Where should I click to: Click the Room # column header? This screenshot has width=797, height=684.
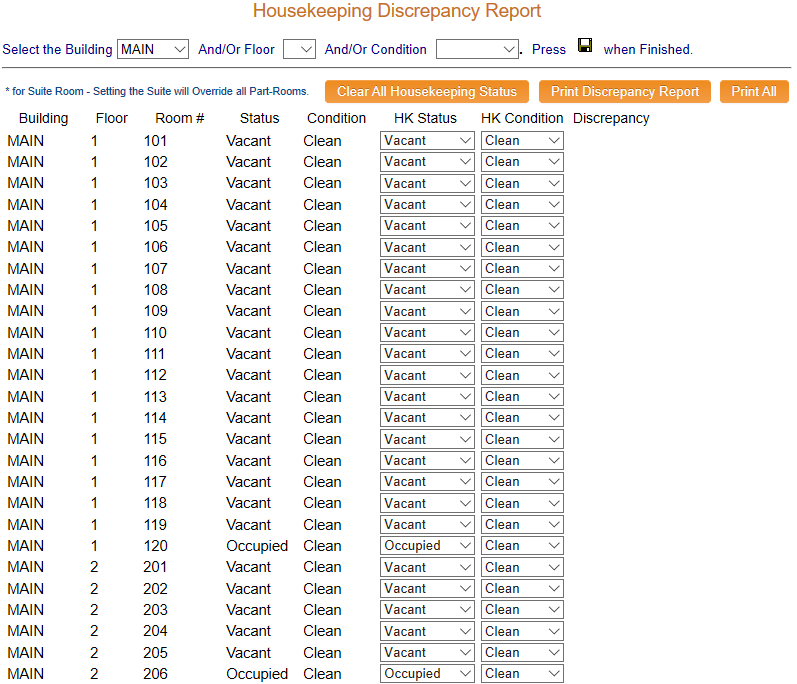(x=180, y=118)
